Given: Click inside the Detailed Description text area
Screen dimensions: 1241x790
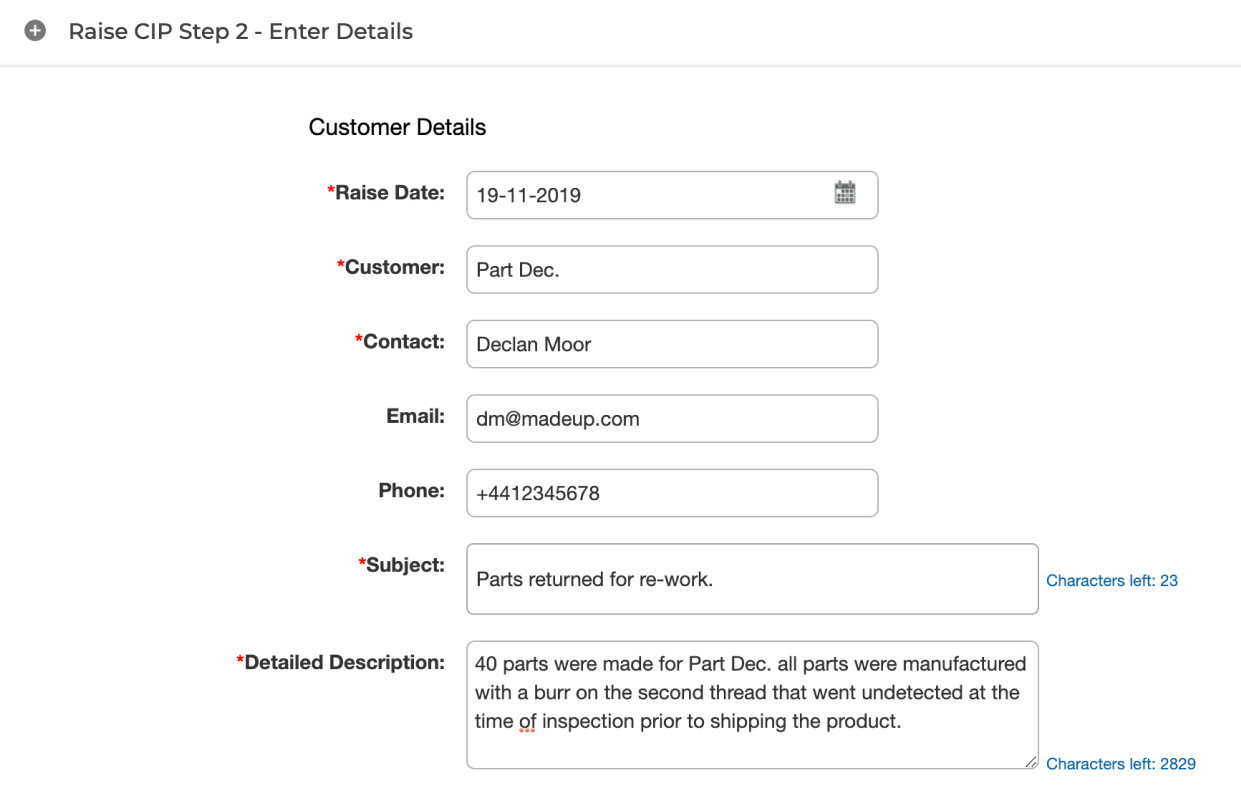Looking at the screenshot, I should (752, 705).
